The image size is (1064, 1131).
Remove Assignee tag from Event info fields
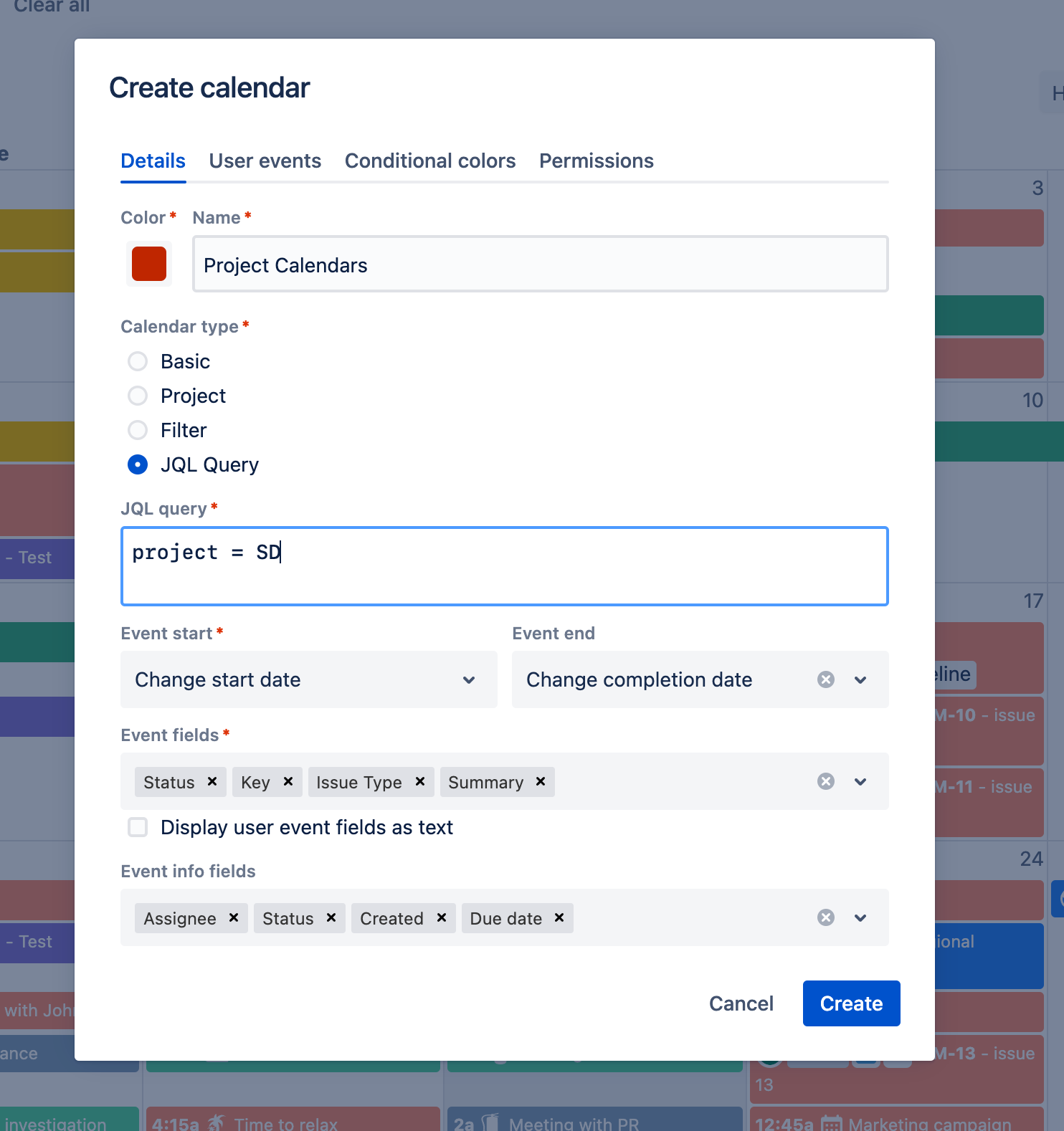coord(234,917)
